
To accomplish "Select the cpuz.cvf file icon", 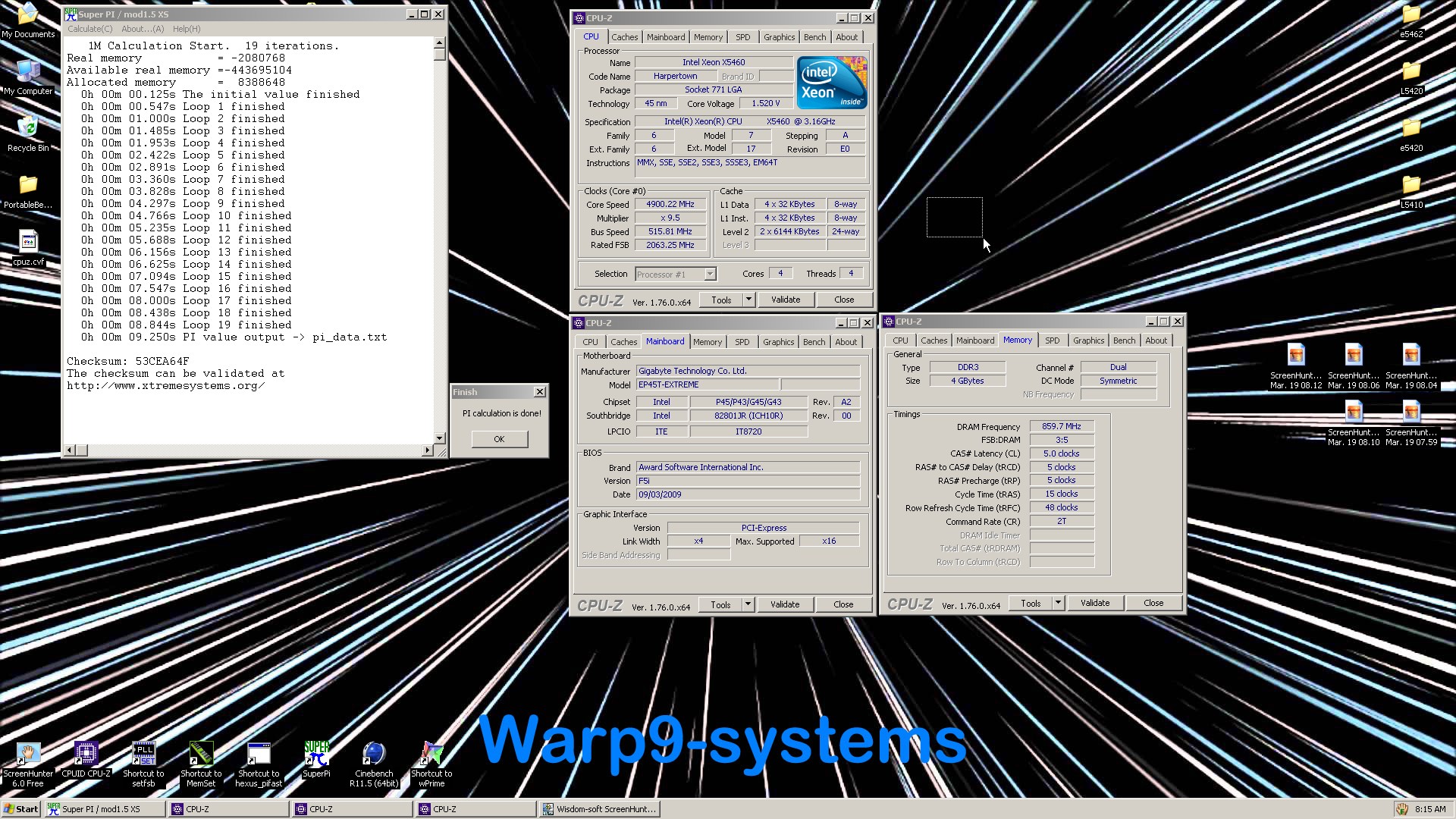I will coord(28,248).
